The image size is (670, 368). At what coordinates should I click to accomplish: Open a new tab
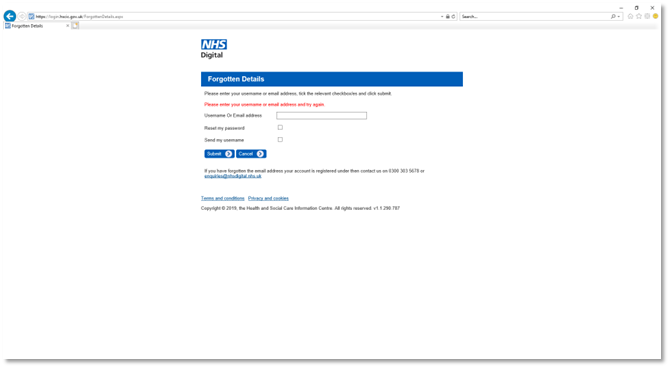point(75,26)
